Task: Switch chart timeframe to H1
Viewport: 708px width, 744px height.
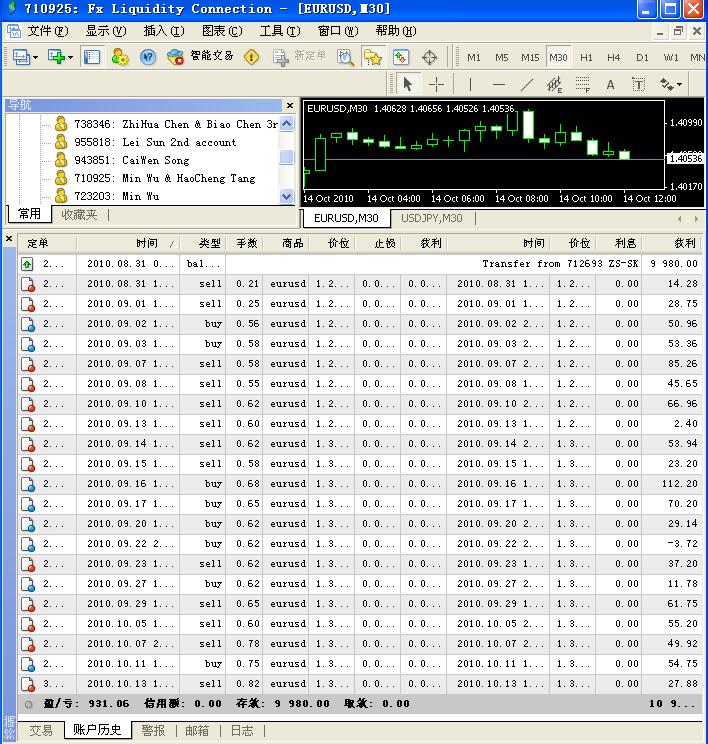Action: pos(586,57)
